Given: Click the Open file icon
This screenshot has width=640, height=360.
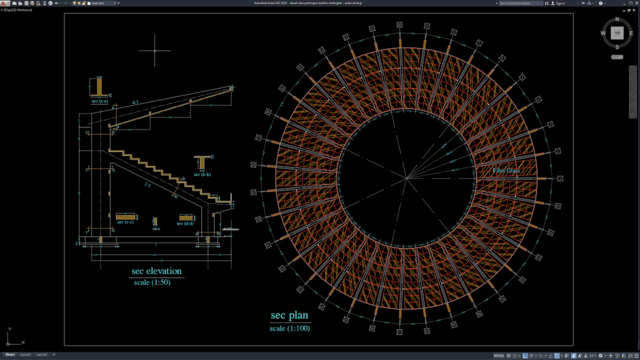Looking at the screenshot, I should click(20, 3).
